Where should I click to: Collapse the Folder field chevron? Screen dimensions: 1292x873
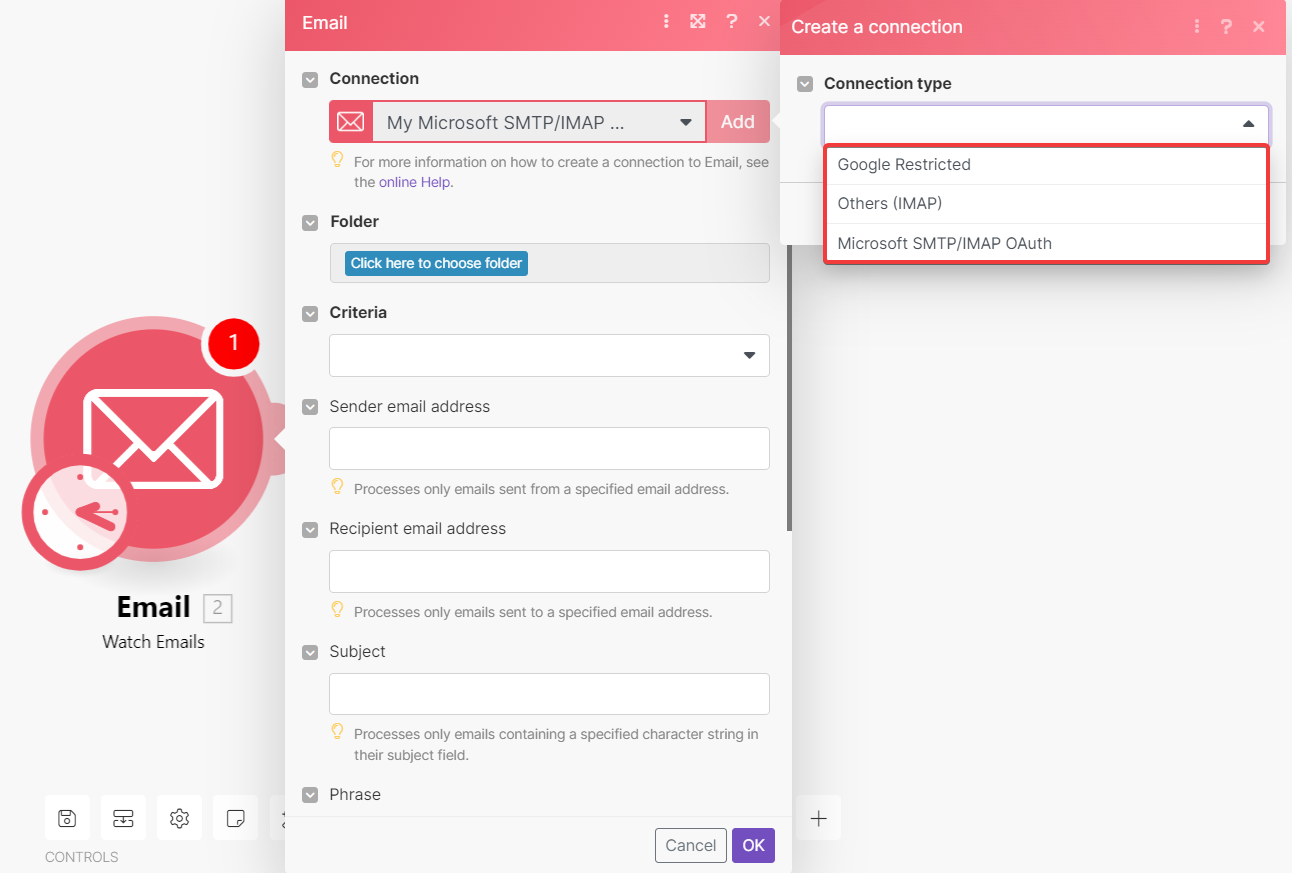tap(310, 222)
